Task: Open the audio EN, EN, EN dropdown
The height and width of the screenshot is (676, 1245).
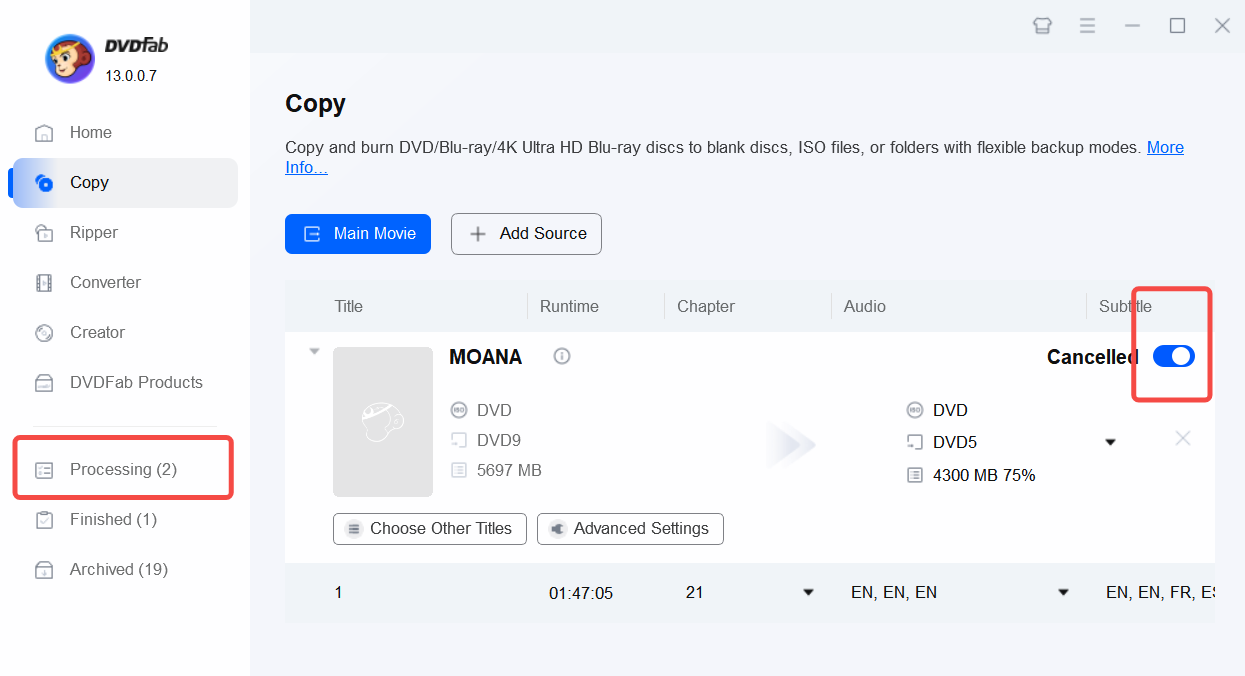Action: (x=1064, y=593)
